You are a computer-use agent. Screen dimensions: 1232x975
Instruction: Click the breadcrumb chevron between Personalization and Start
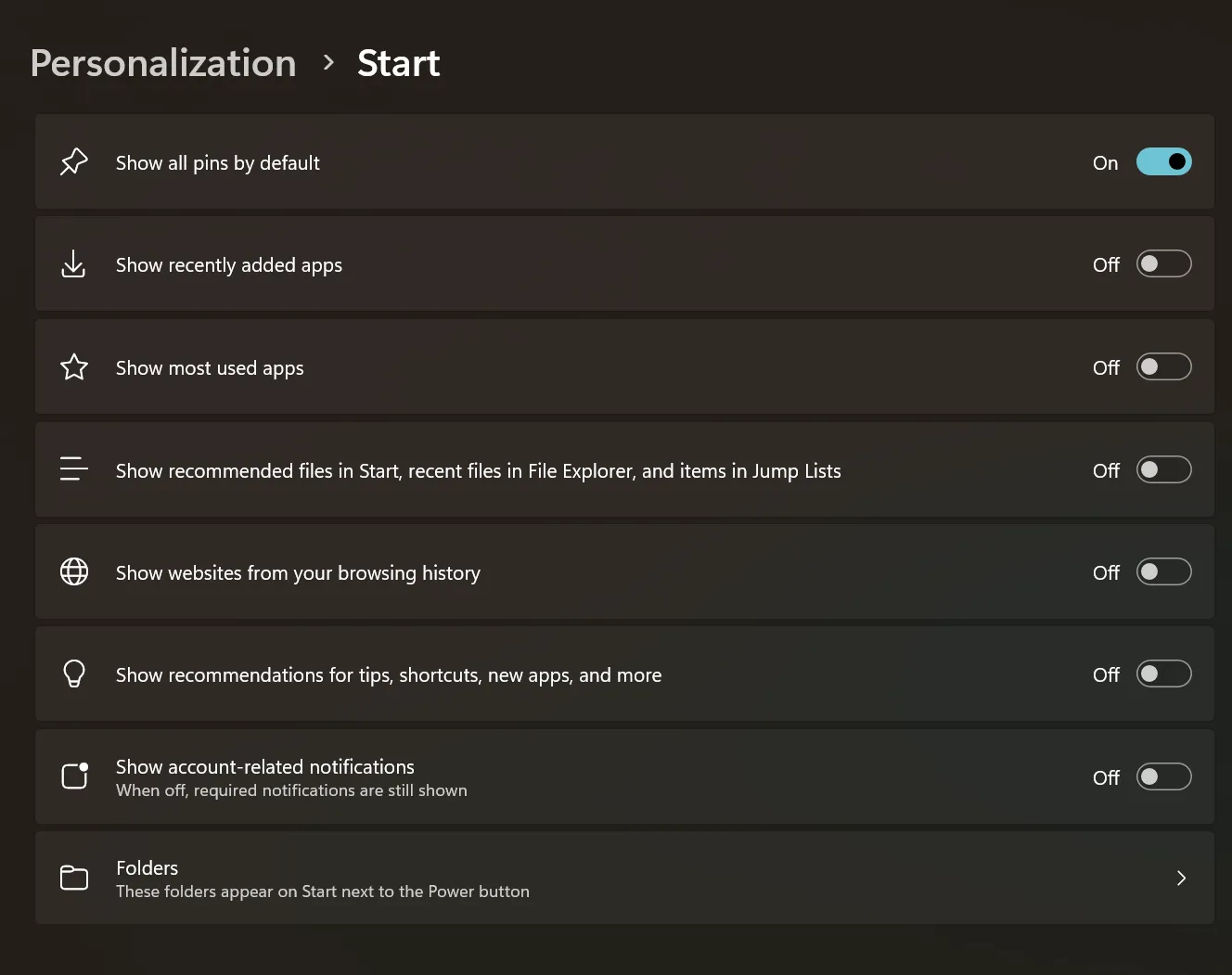(x=327, y=63)
